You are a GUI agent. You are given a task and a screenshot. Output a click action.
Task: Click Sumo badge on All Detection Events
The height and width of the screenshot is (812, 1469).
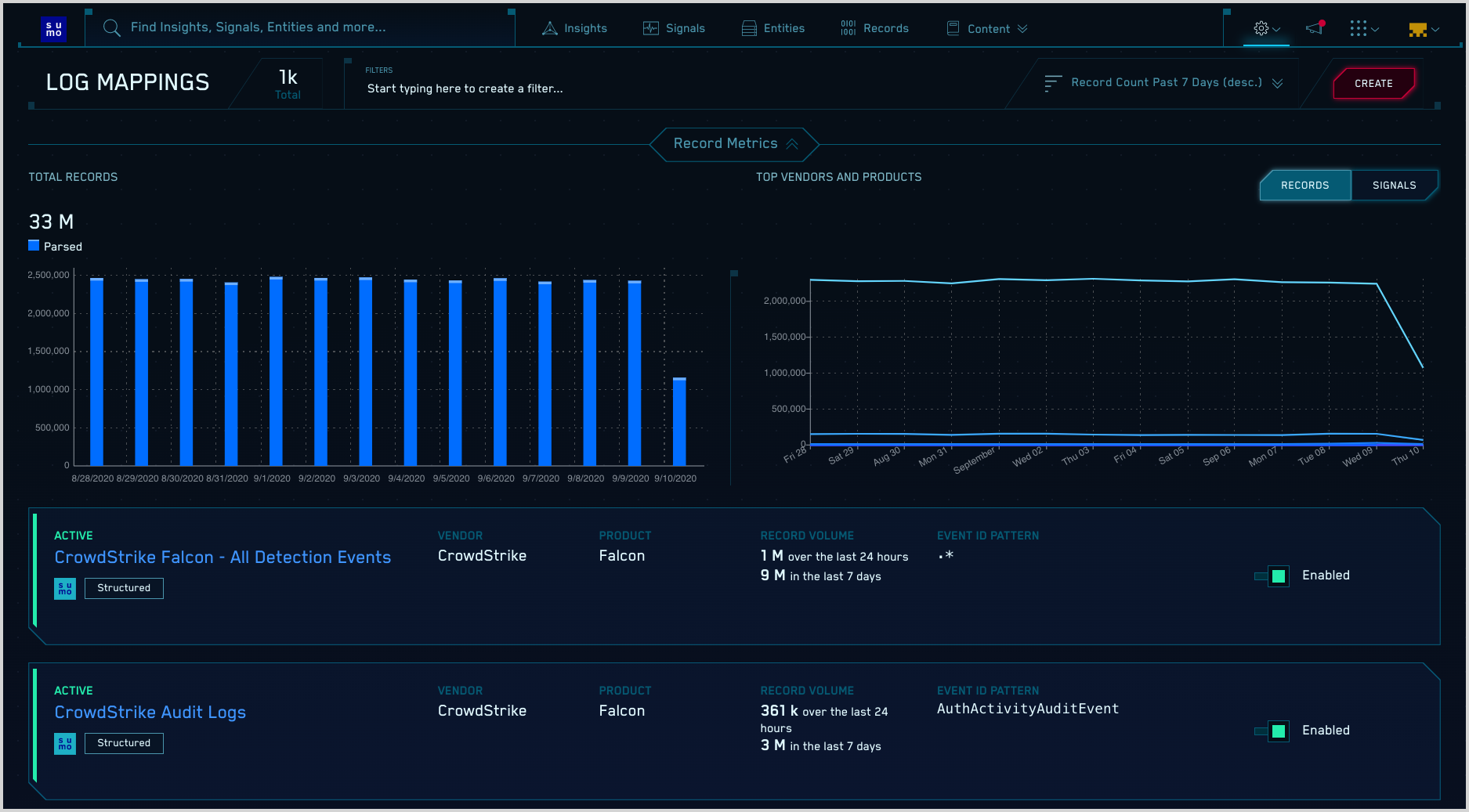coord(65,588)
